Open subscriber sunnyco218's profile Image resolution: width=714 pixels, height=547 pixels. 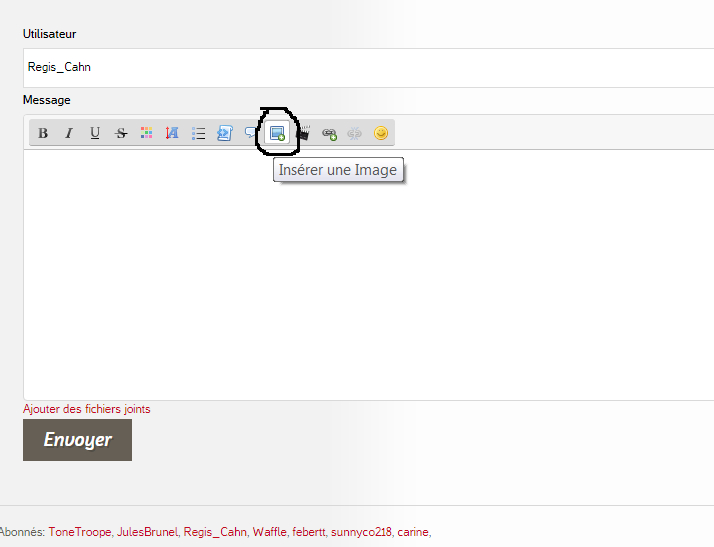click(361, 532)
